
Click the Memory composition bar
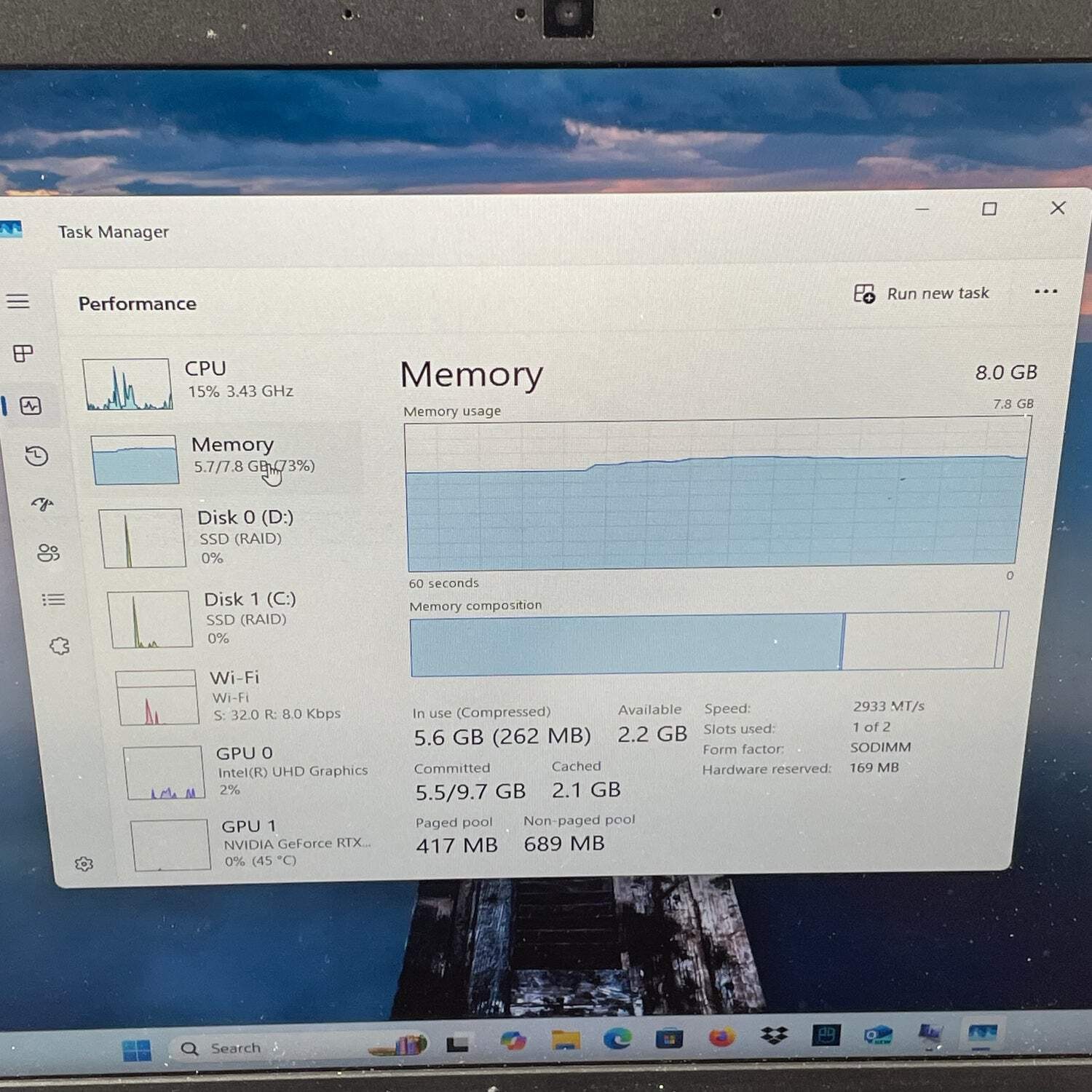coord(708,642)
